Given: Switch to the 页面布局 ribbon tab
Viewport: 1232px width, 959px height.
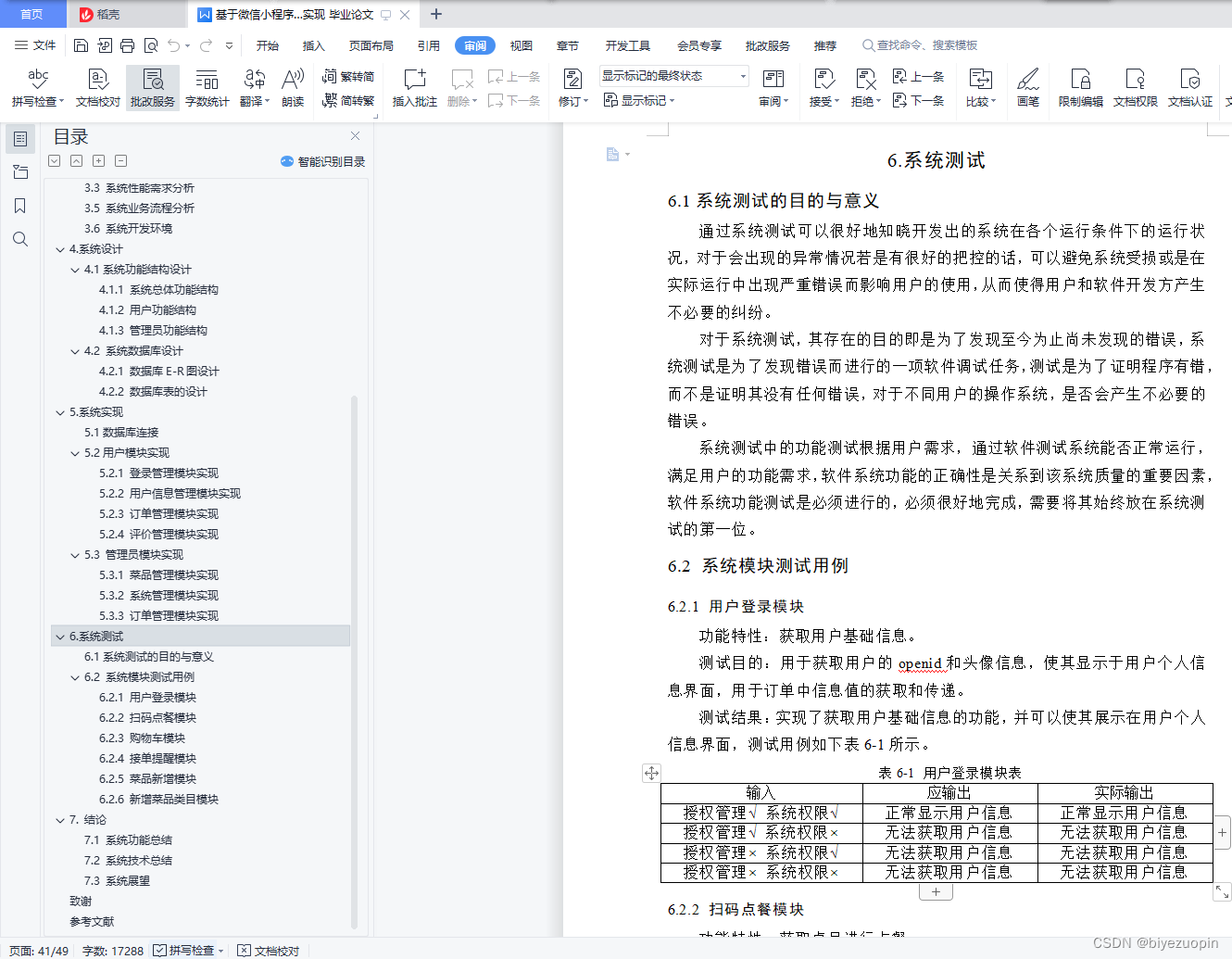Looking at the screenshot, I should click(x=371, y=45).
